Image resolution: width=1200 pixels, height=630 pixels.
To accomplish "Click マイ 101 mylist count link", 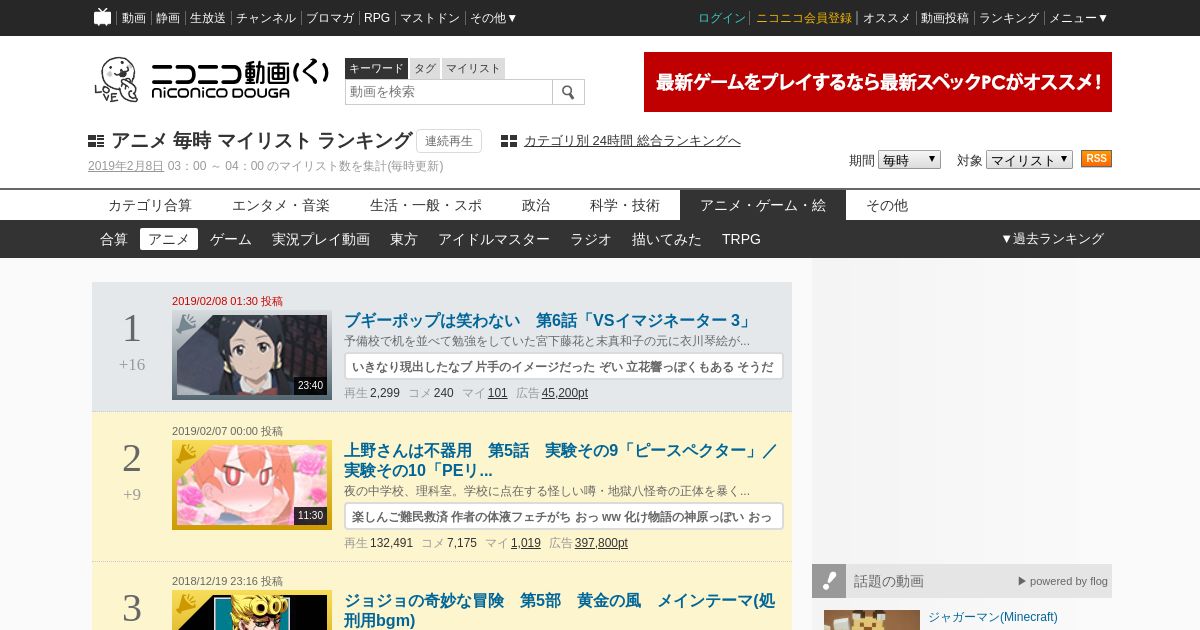I will [x=498, y=393].
